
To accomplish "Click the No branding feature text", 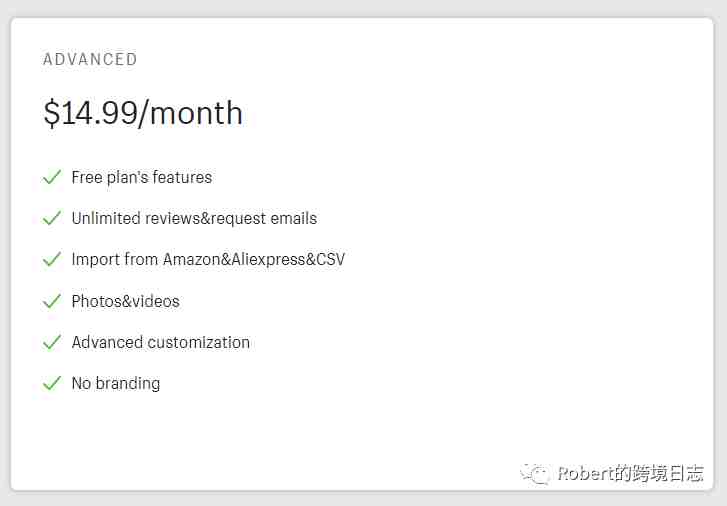I will coord(116,384).
